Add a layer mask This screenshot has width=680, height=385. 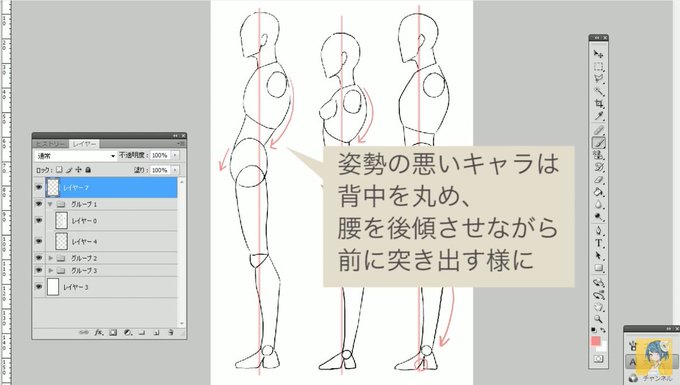(x=113, y=333)
